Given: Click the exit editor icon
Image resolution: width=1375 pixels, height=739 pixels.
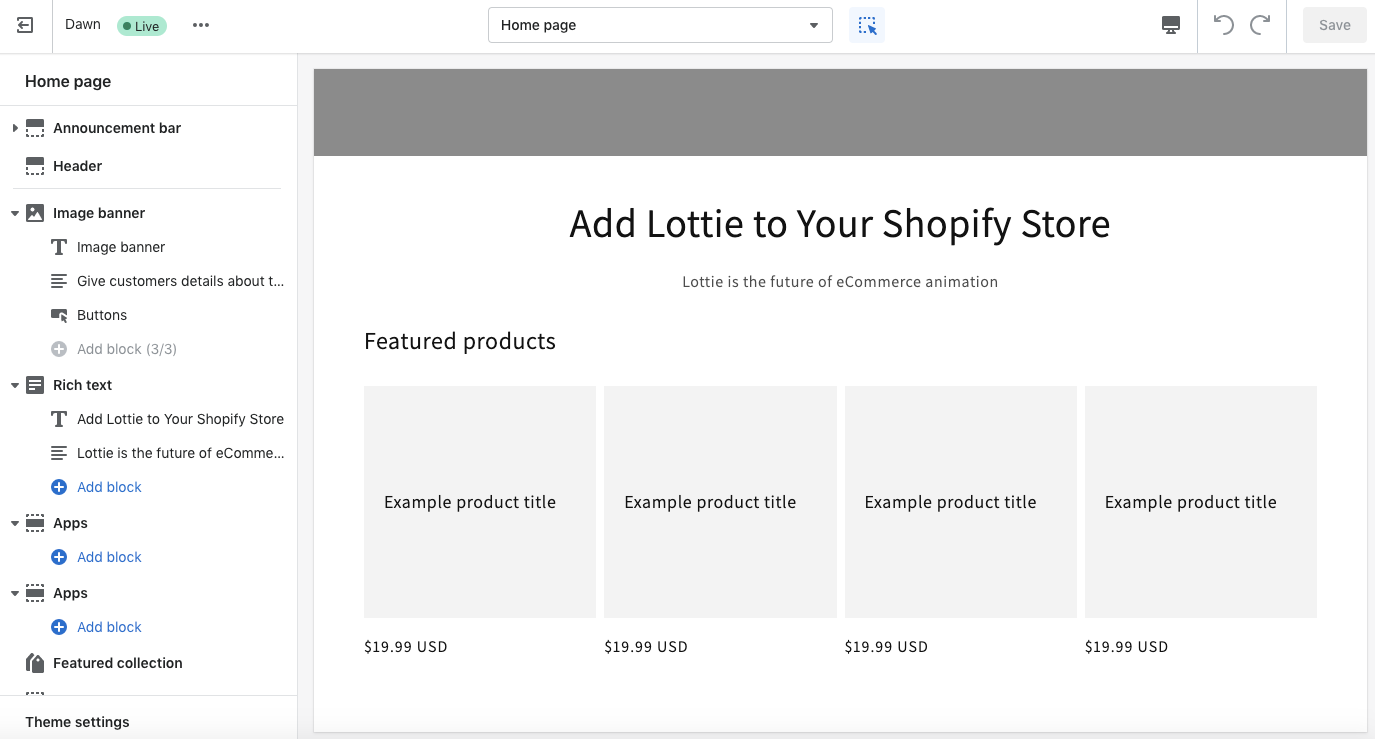Looking at the screenshot, I should coord(26,26).
